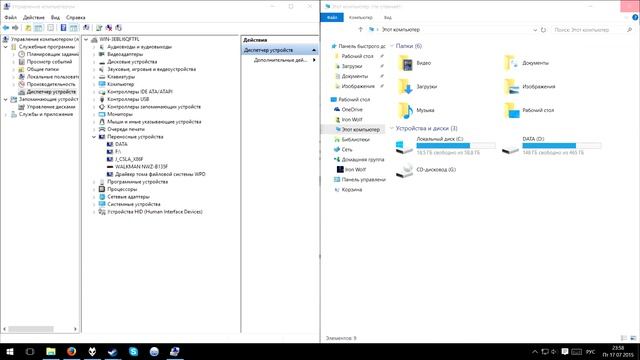Click the Local Disk (C:) usage bar
This screenshot has height=360, width=640.
click(456, 145)
